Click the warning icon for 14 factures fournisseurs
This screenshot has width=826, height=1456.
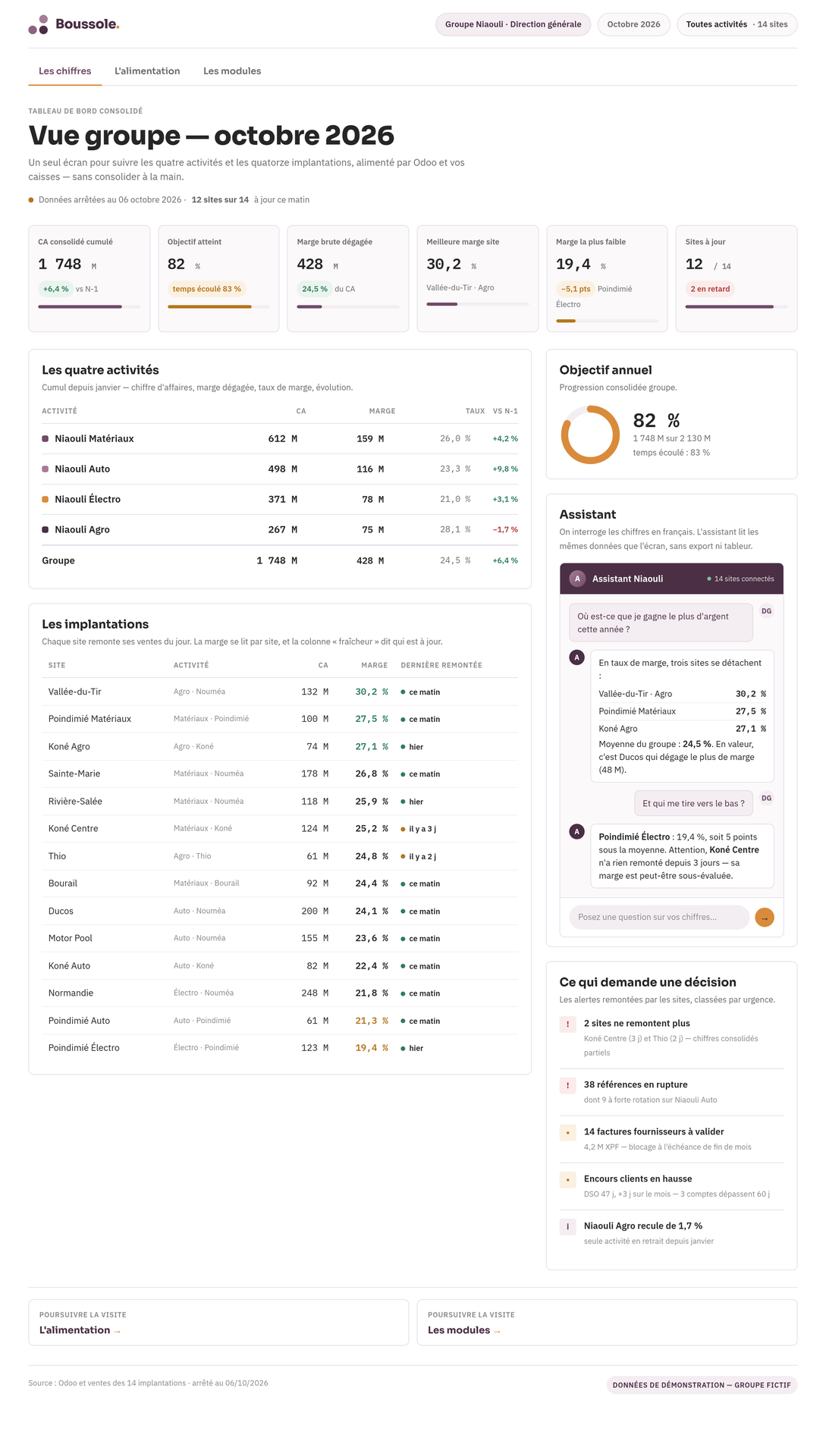tap(567, 1132)
